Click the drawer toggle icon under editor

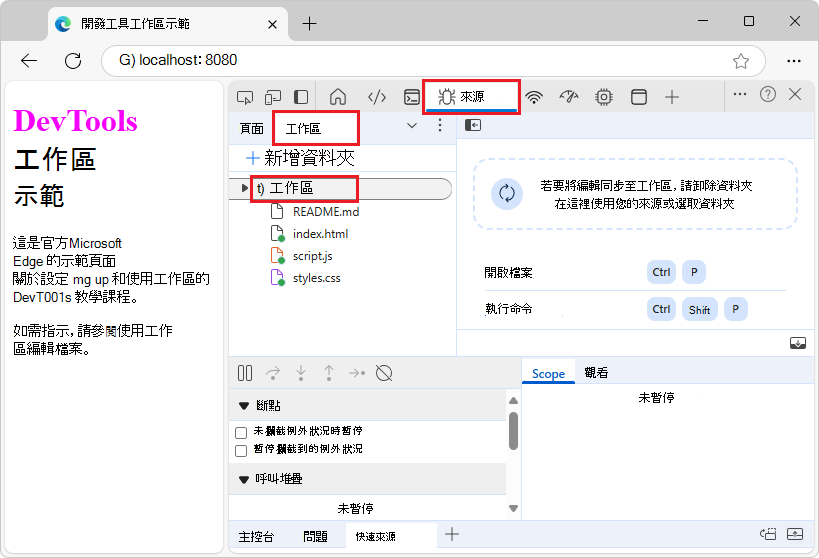click(798, 343)
